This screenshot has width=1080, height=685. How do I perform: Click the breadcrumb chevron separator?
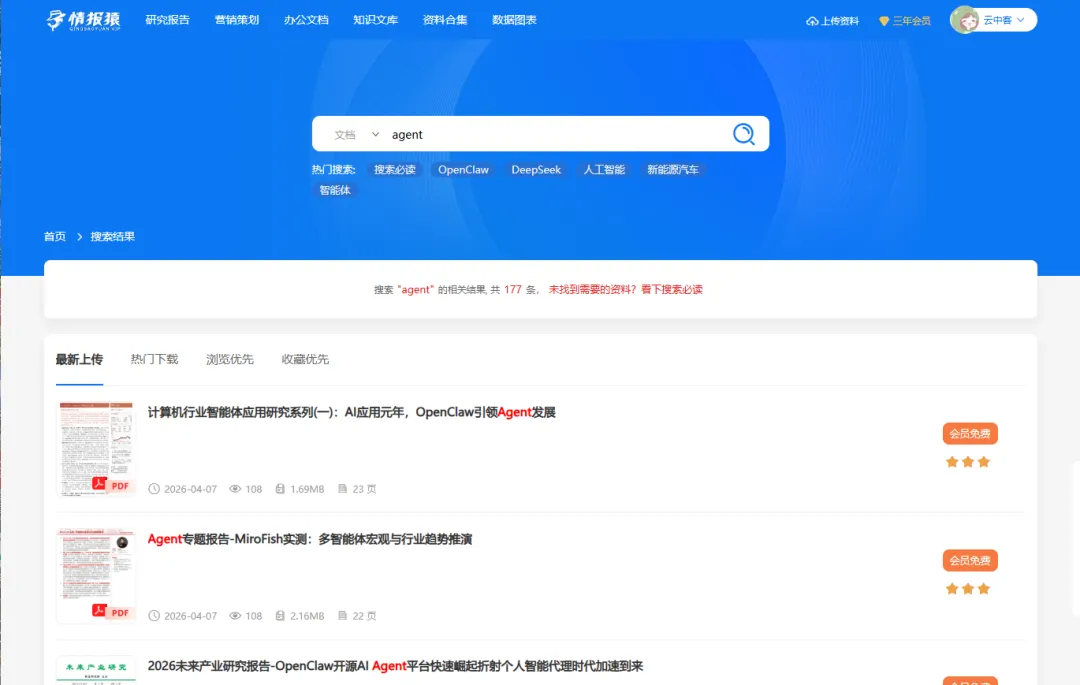coord(79,237)
